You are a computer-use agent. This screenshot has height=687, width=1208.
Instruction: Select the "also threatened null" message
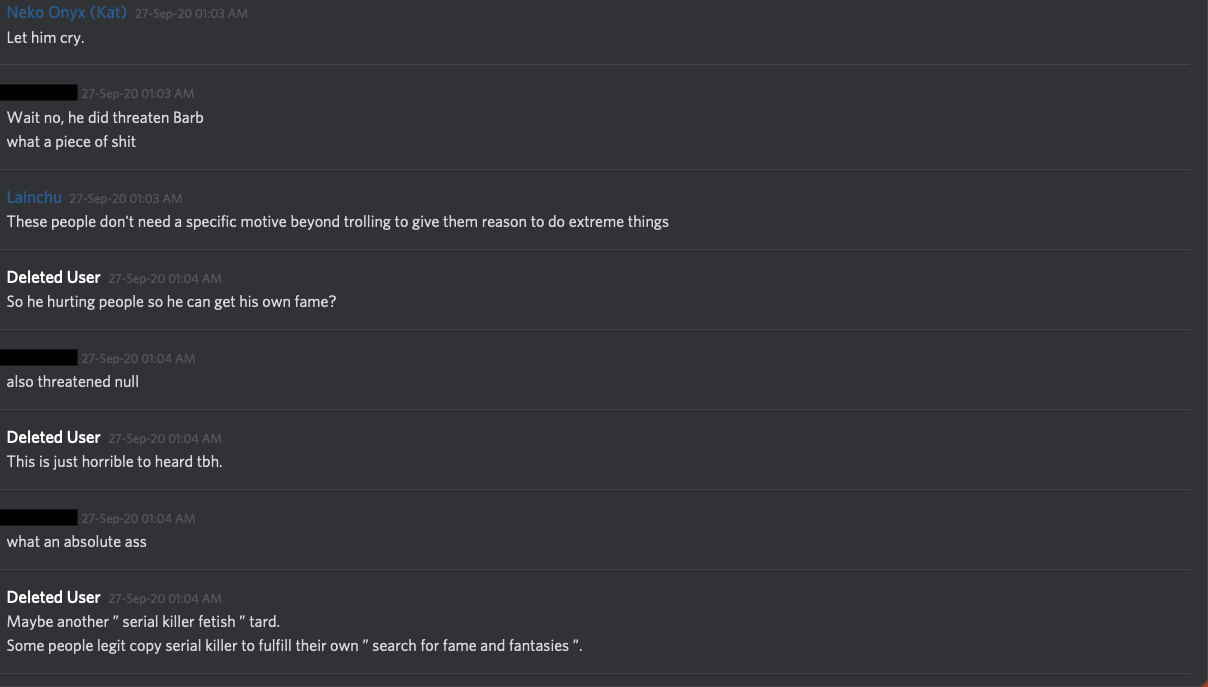pos(73,382)
